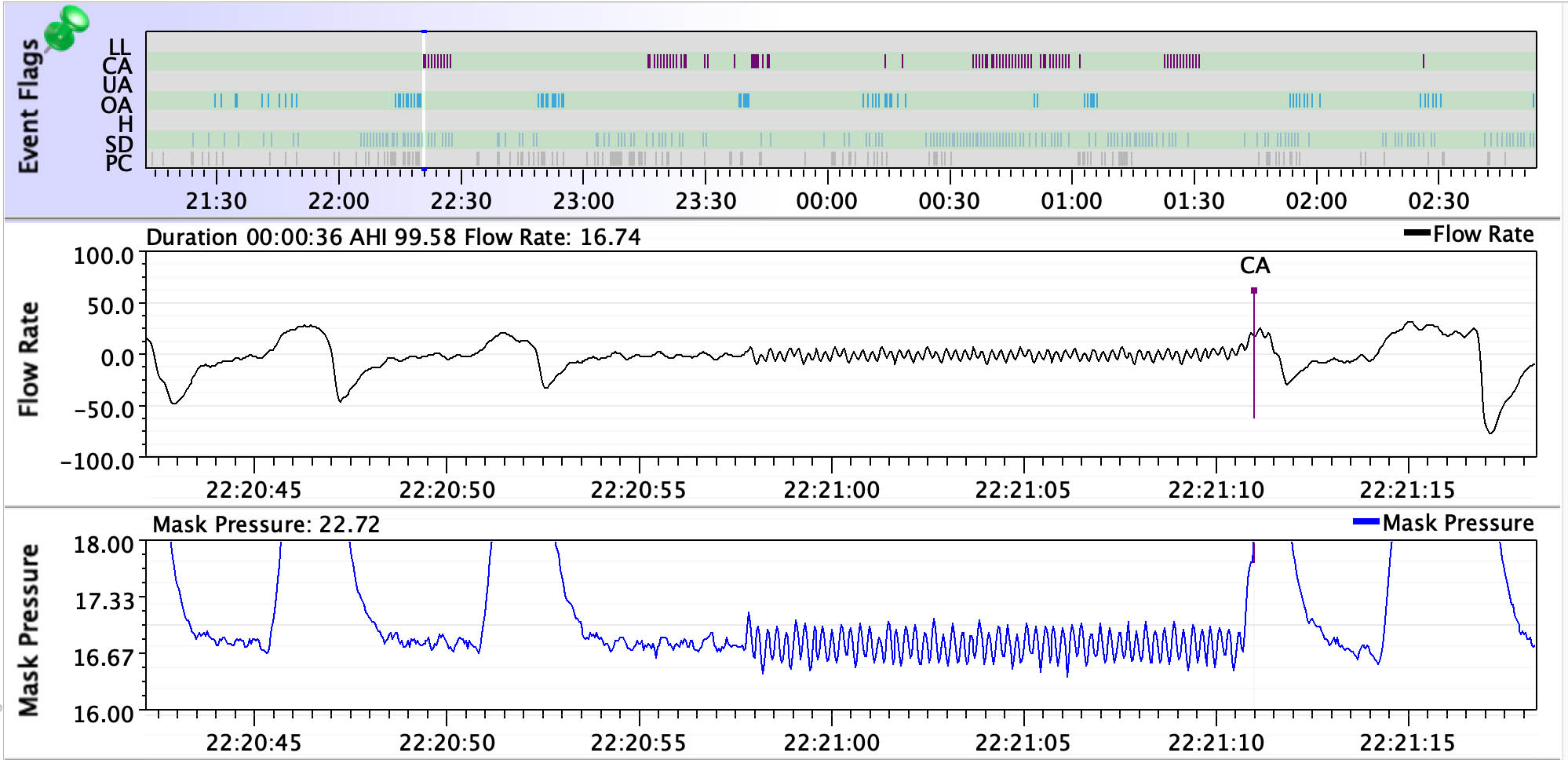This screenshot has width=1568, height=760.
Task: Click the 02:30 time label on overview axis
Action: point(1439,201)
